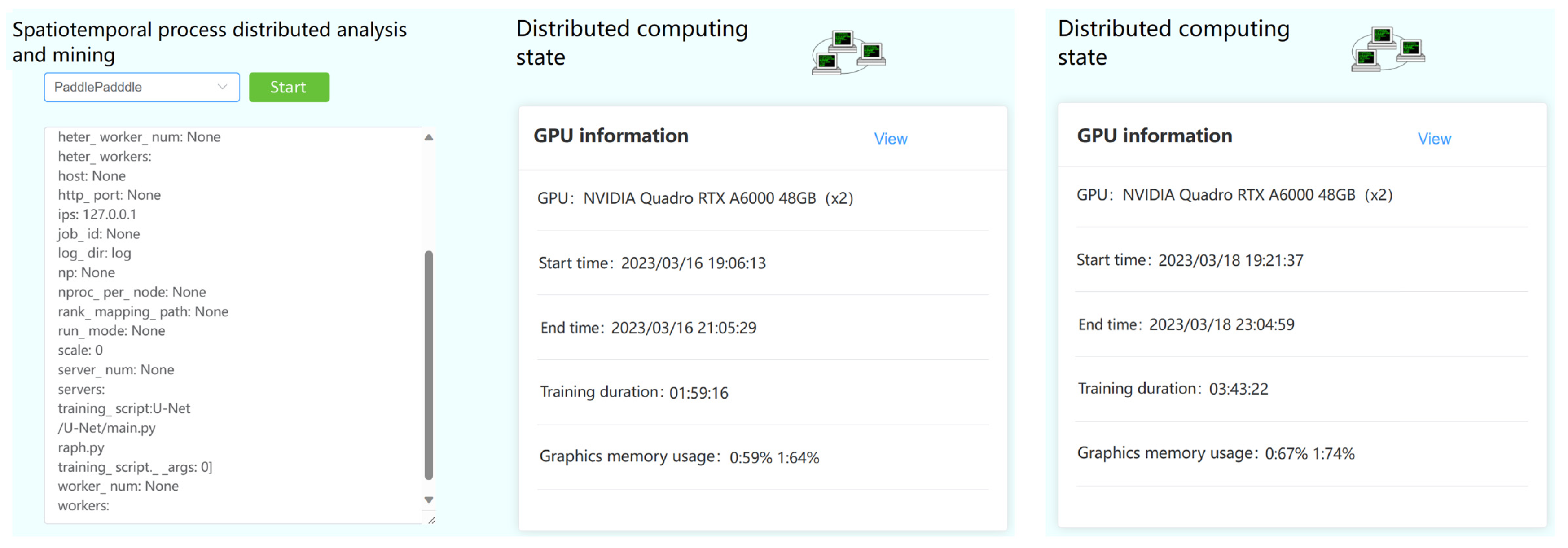Screen dimensions: 1568x548
Task: Click the resize handle of the parameters textarea
Action: 432,519
